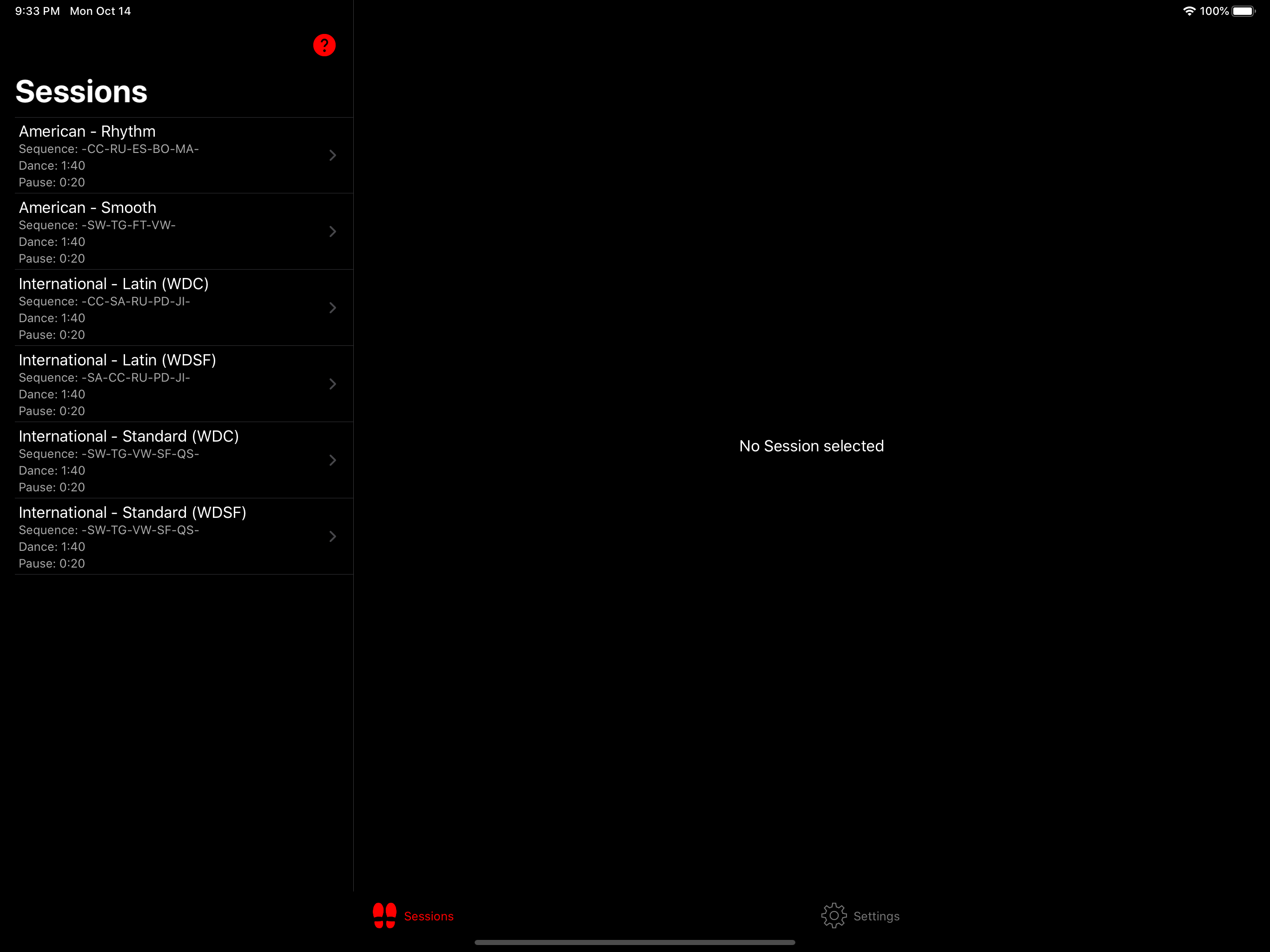
Task: Expand the International - Latin (WDSF) chevron
Action: pos(332,384)
